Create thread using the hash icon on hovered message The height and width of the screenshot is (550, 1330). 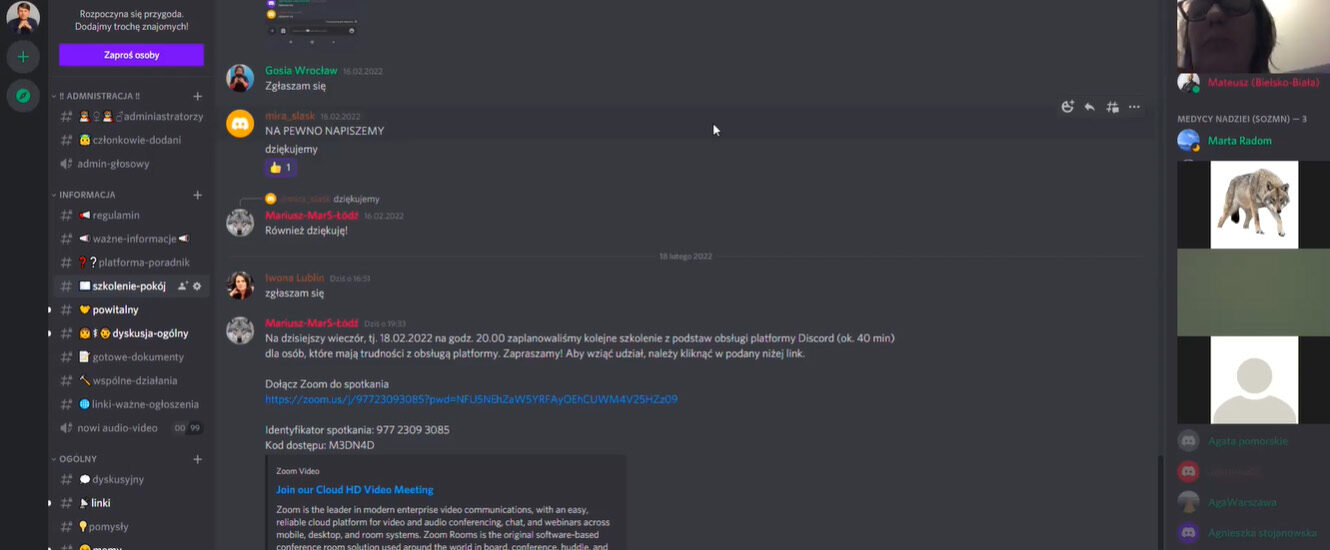point(1112,107)
